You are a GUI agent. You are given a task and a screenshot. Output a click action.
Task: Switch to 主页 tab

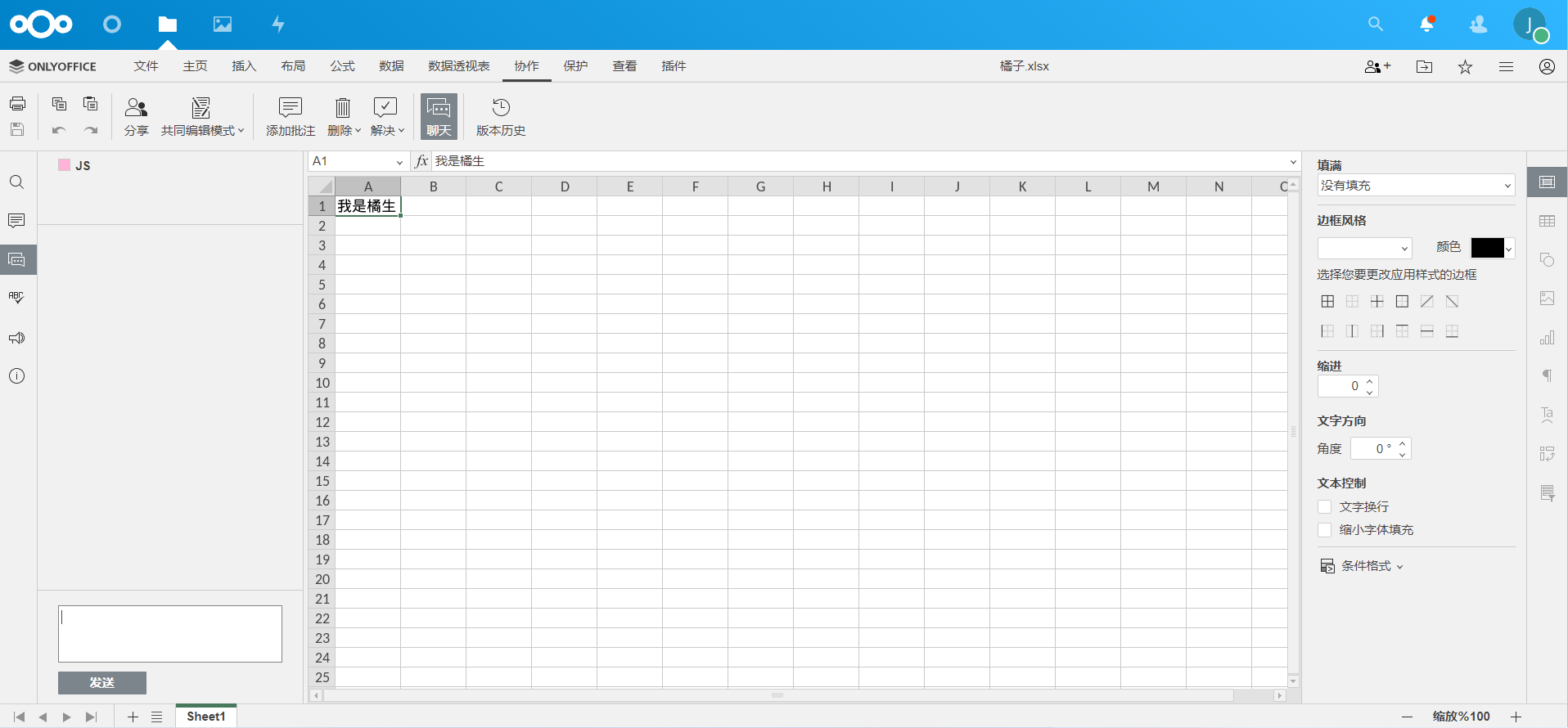pyautogui.click(x=195, y=66)
